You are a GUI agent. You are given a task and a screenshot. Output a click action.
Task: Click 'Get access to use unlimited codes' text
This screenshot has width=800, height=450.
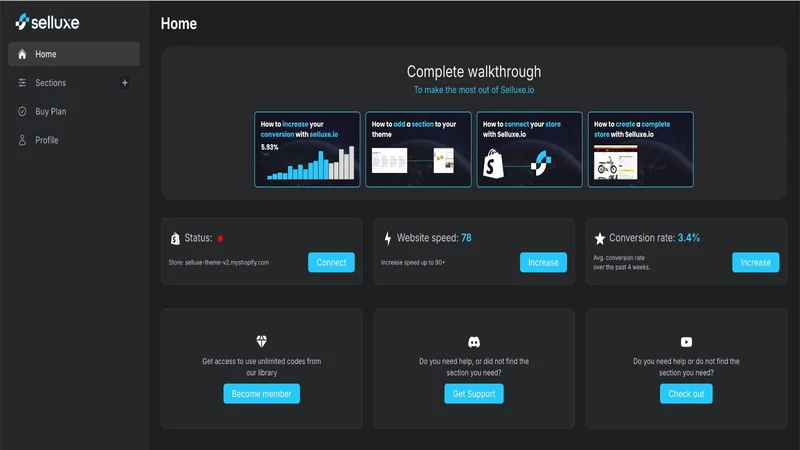pyautogui.click(x=262, y=367)
